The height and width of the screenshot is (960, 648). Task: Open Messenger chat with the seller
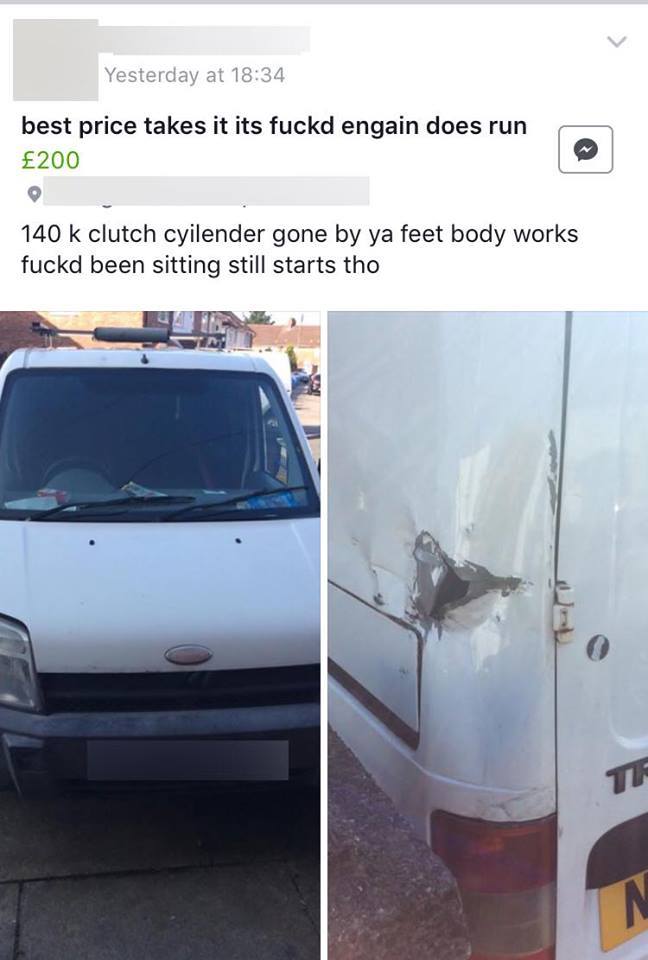coord(586,149)
